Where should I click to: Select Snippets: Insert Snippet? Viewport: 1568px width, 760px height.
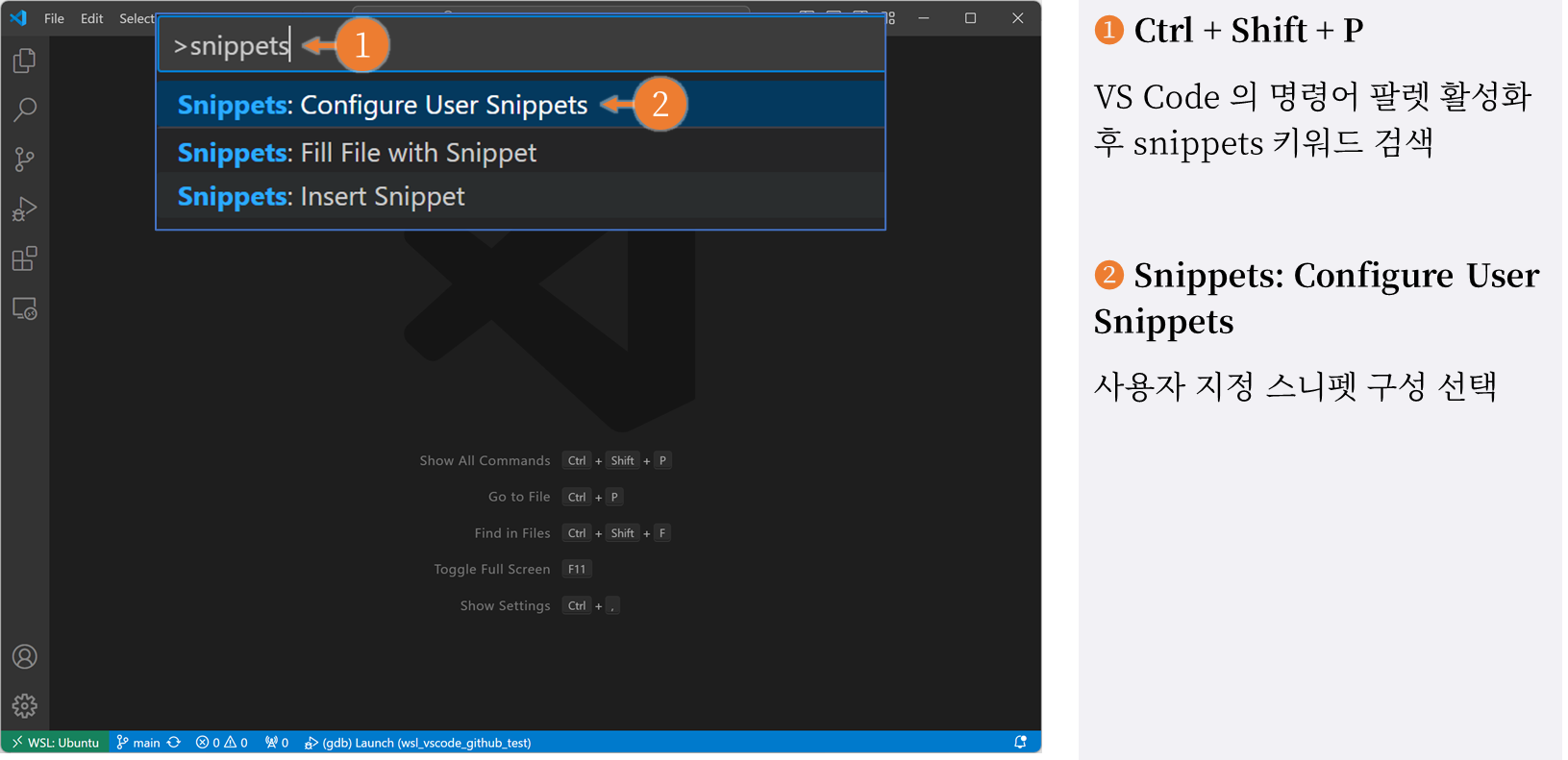[x=521, y=196]
